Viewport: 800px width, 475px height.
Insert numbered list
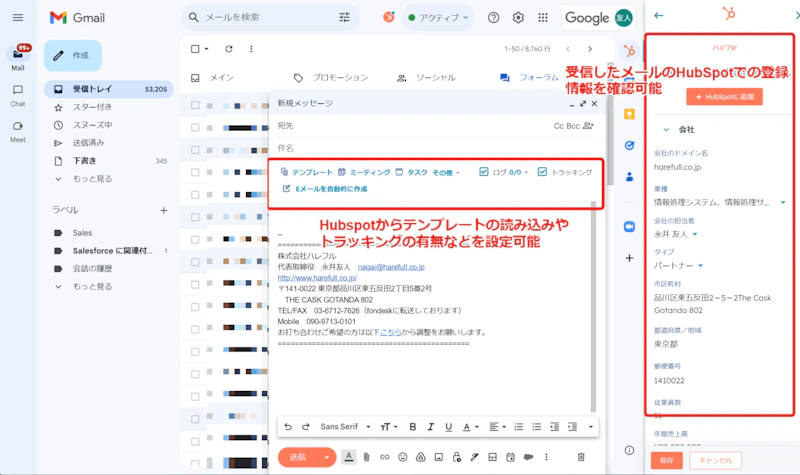tap(518, 427)
